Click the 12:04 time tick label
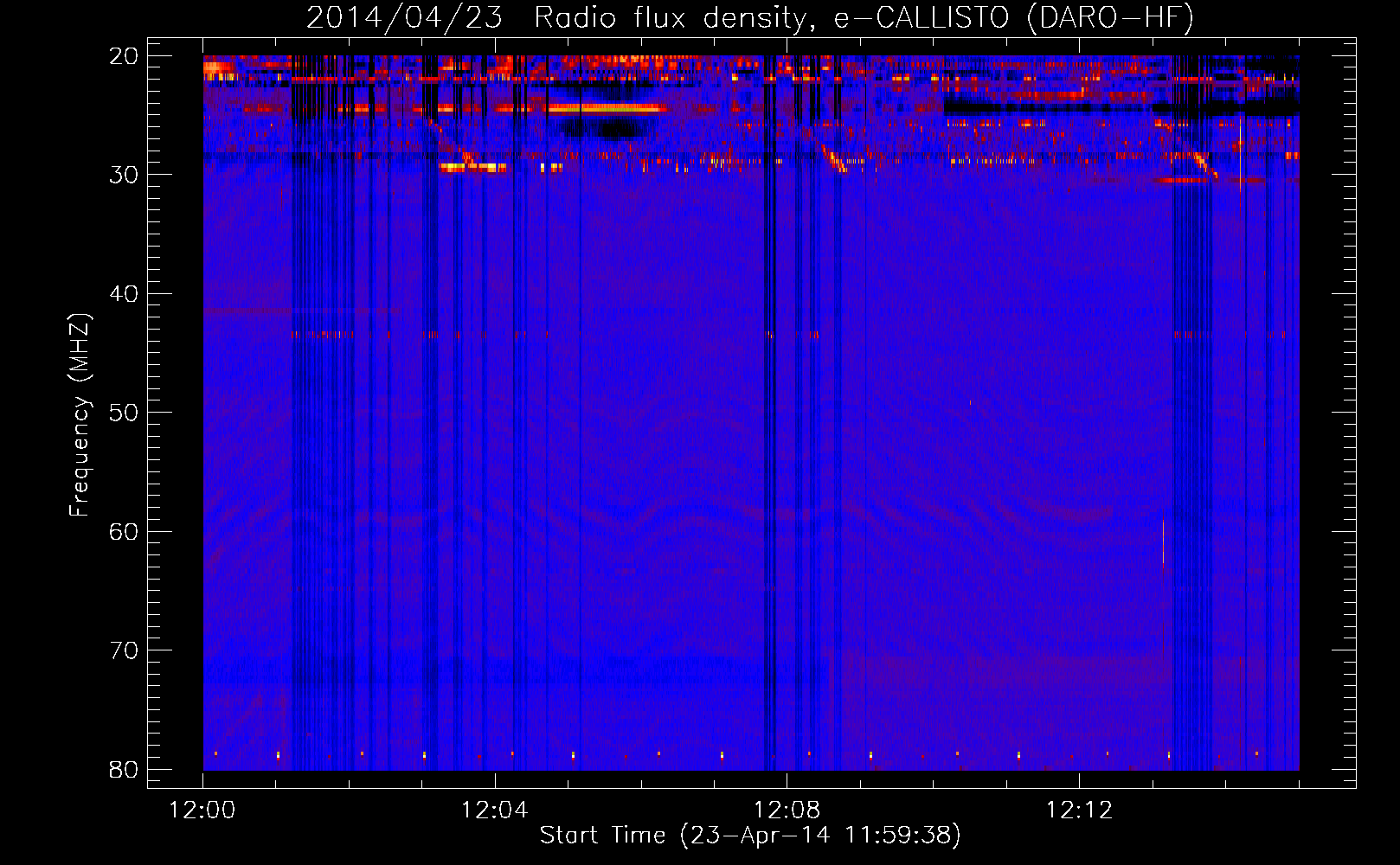Screen dimensions: 1400x865 495,811
